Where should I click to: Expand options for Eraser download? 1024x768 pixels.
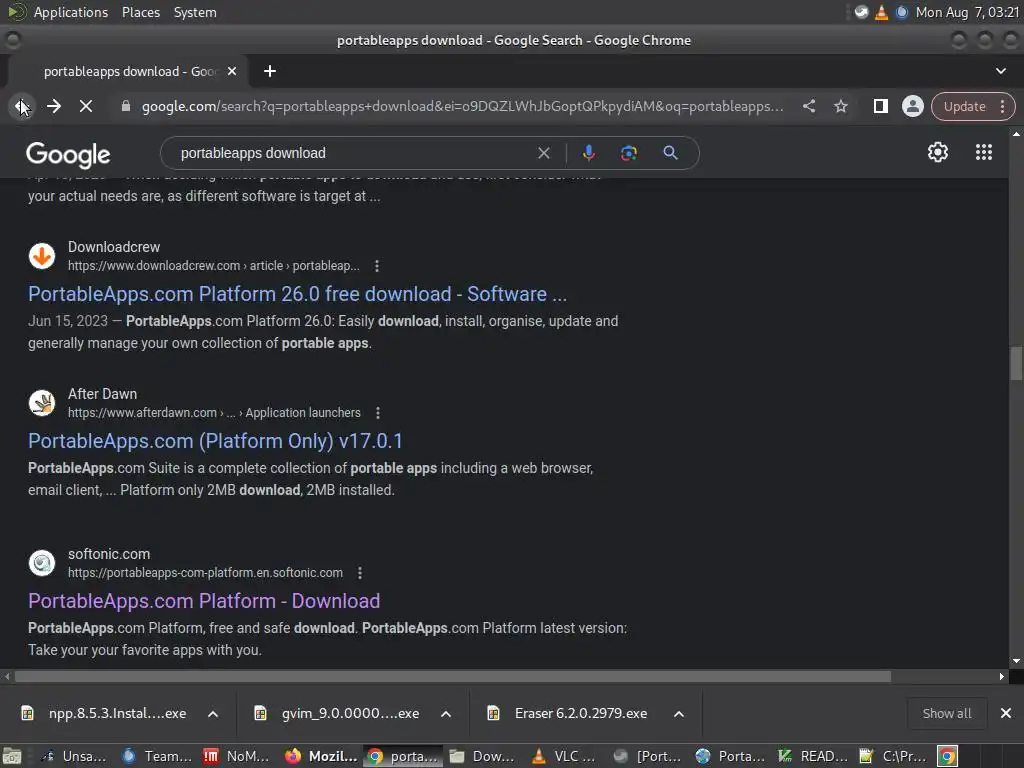(x=679, y=714)
